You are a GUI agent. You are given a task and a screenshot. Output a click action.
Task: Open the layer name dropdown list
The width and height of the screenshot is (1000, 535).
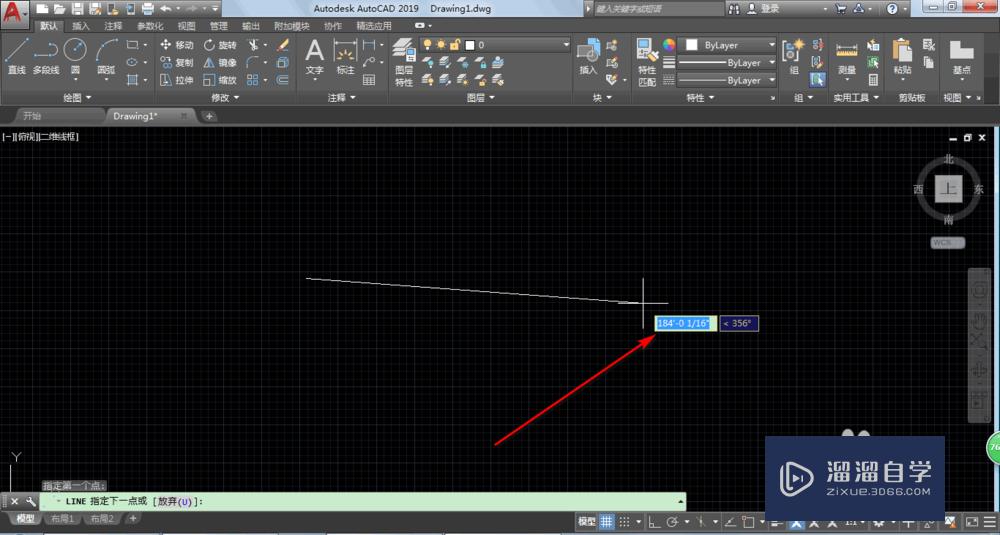tap(566, 45)
